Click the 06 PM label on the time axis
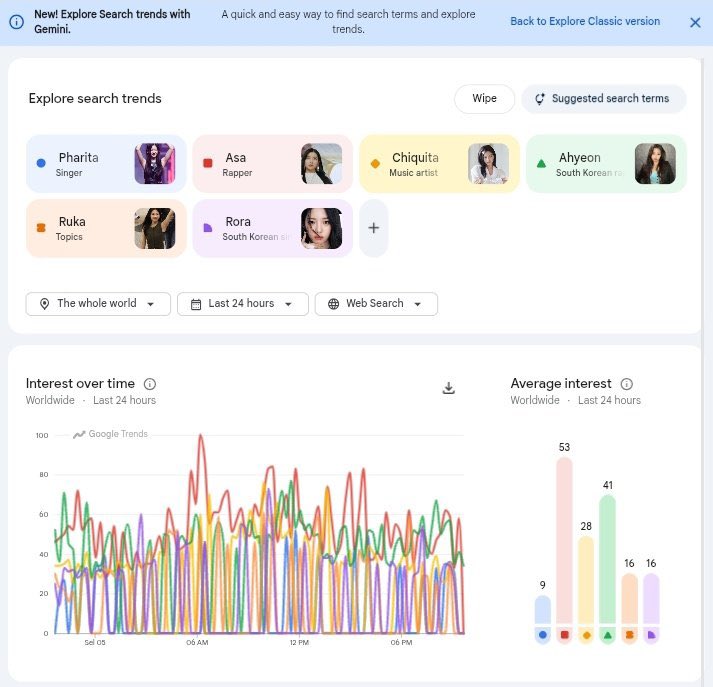Viewport: 713px width, 687px height. [401, 642]
